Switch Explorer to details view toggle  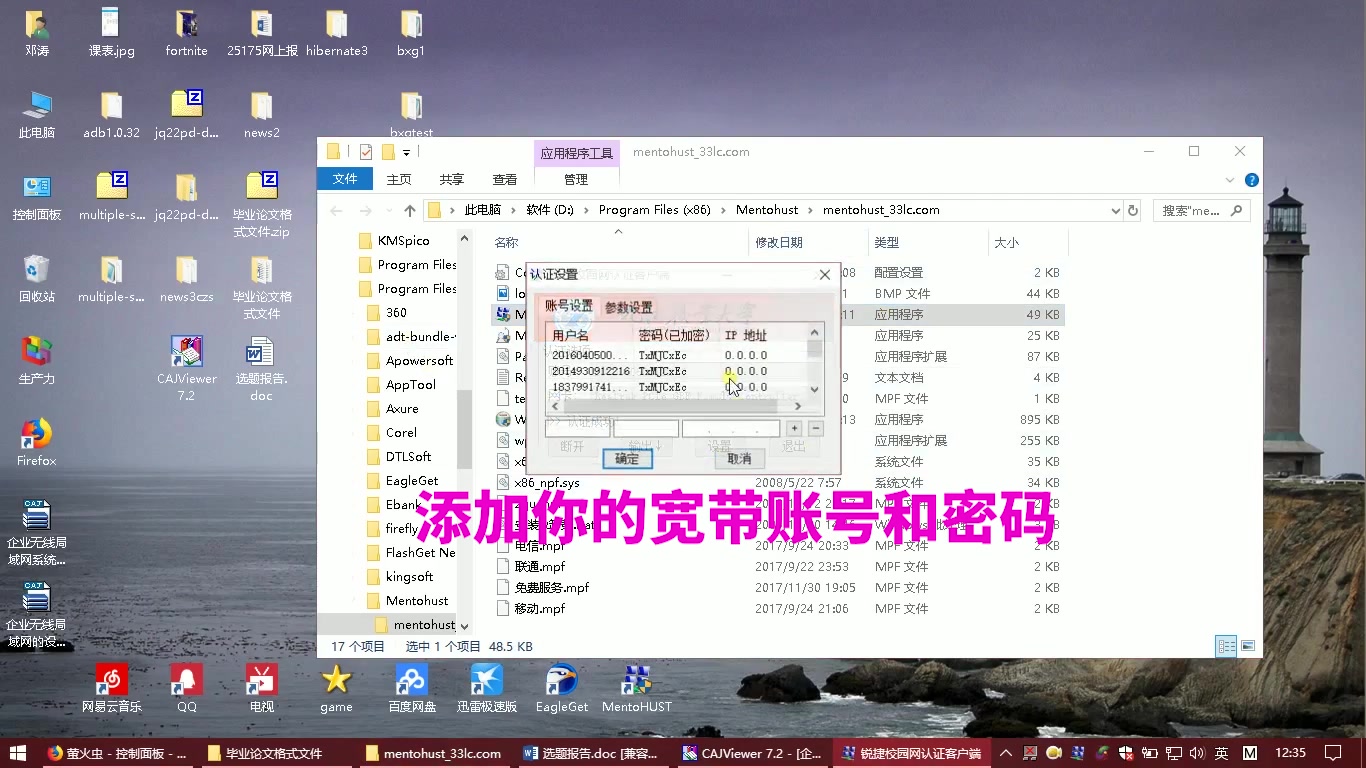(x=1226, y=646)
